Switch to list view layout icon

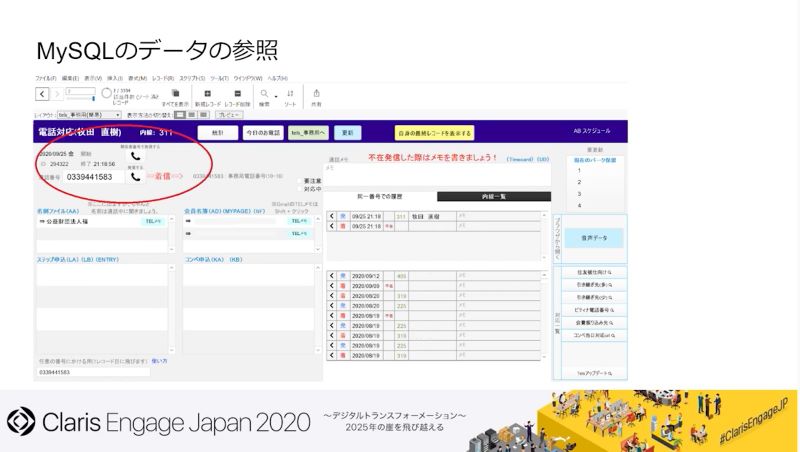click(x=191, y=115)
